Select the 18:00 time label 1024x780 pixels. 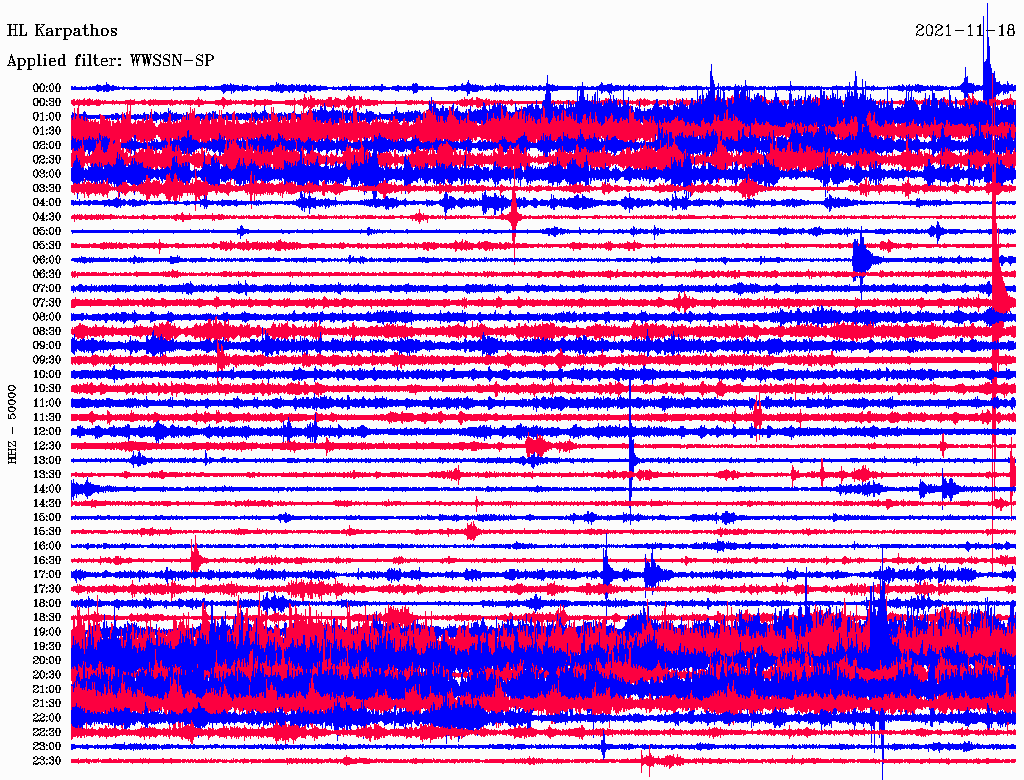coord(47,604)
